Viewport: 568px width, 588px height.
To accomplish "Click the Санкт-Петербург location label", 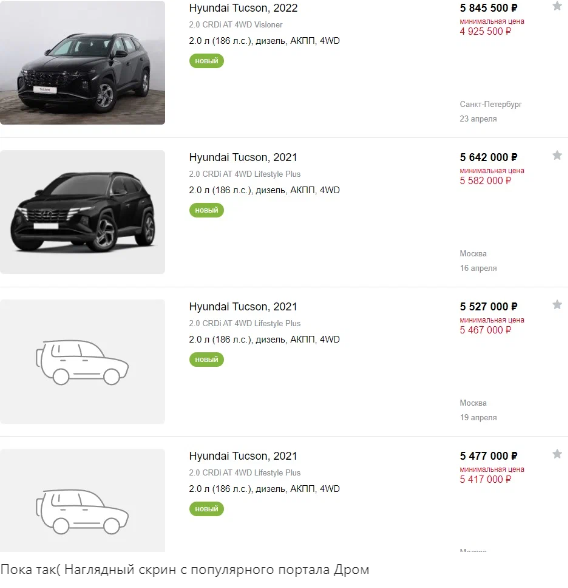I will click(490, 104).
